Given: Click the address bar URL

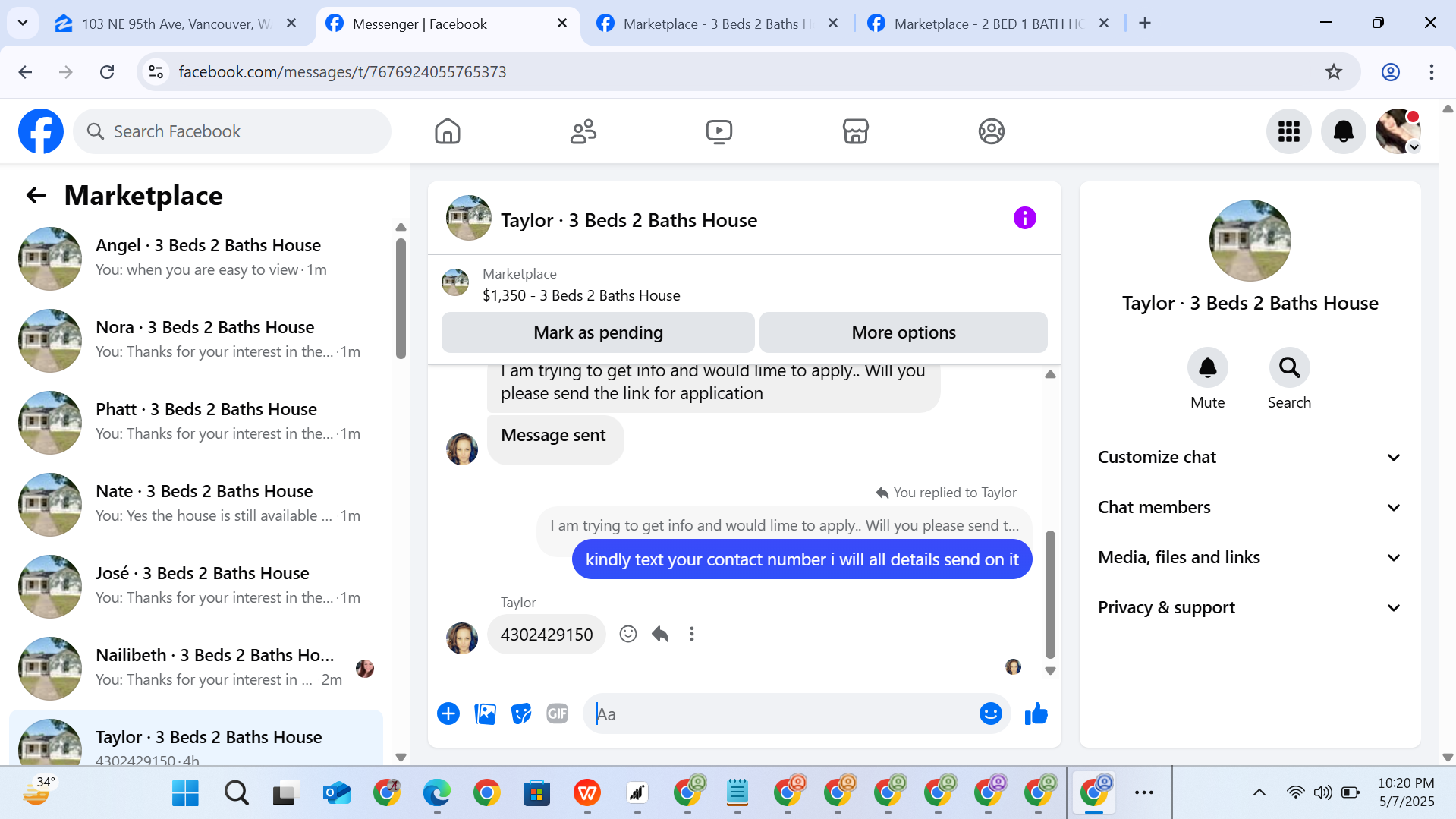Looking at the screenshot, I should click(x=342, y=72).
